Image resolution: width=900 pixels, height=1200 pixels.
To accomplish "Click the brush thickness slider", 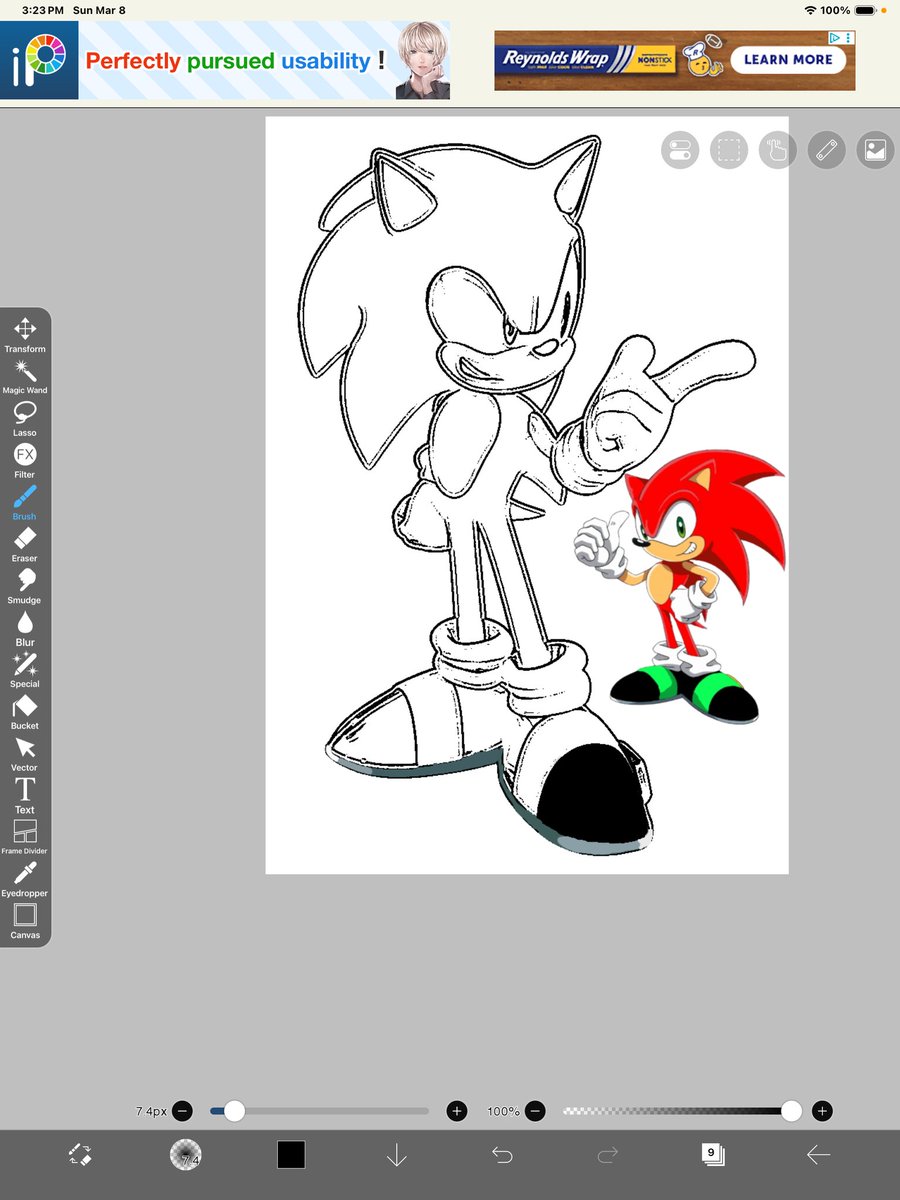I will coord(319,1111).
